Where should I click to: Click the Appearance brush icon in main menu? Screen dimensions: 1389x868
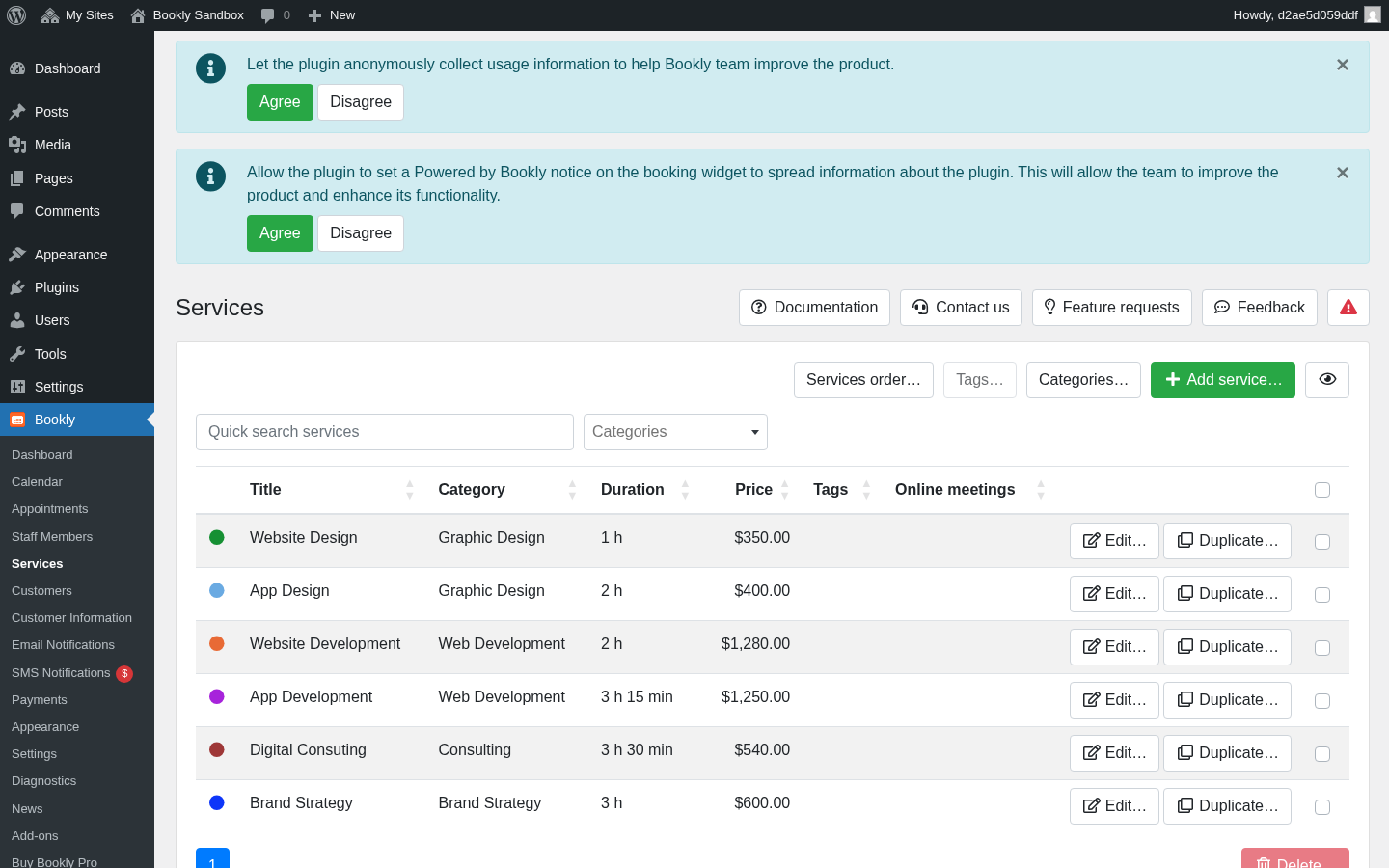(x=17, y=255)
